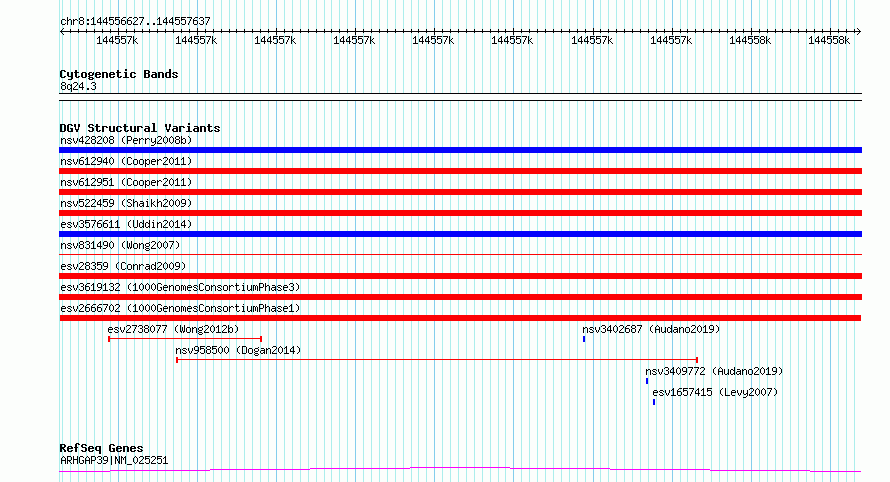Image resolution: width=890 pixels, height=482 pixels.
Task: Click the esv2738077 (Wong2012b) variant segment
Action: (x=185, y=339)
